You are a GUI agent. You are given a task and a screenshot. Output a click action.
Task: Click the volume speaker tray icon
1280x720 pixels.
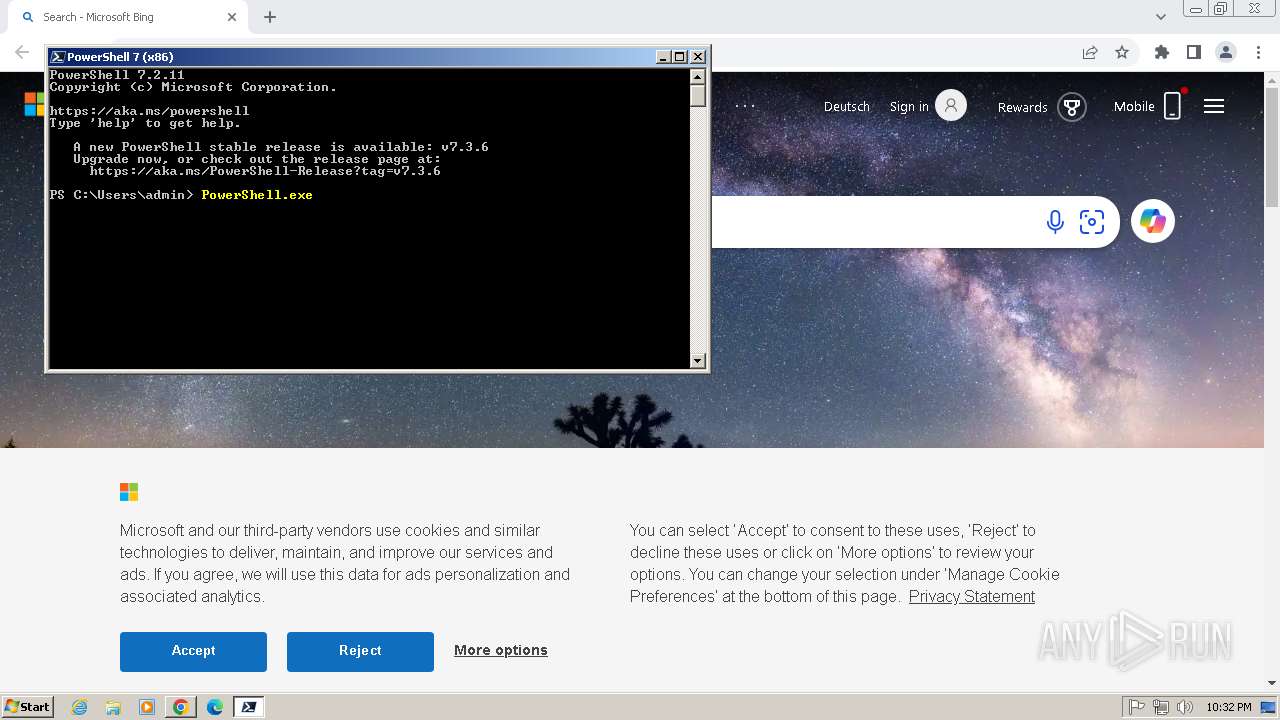point(1184,707)
